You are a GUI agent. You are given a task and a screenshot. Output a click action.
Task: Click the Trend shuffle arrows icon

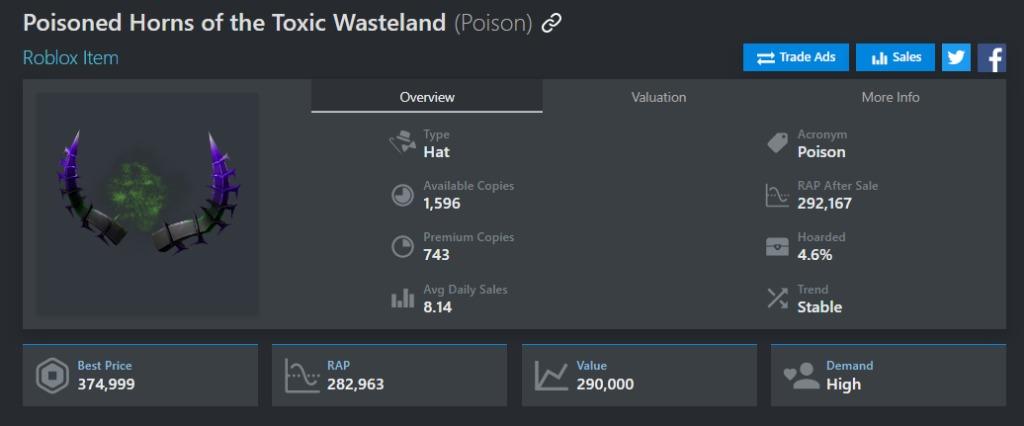[777, 299]
